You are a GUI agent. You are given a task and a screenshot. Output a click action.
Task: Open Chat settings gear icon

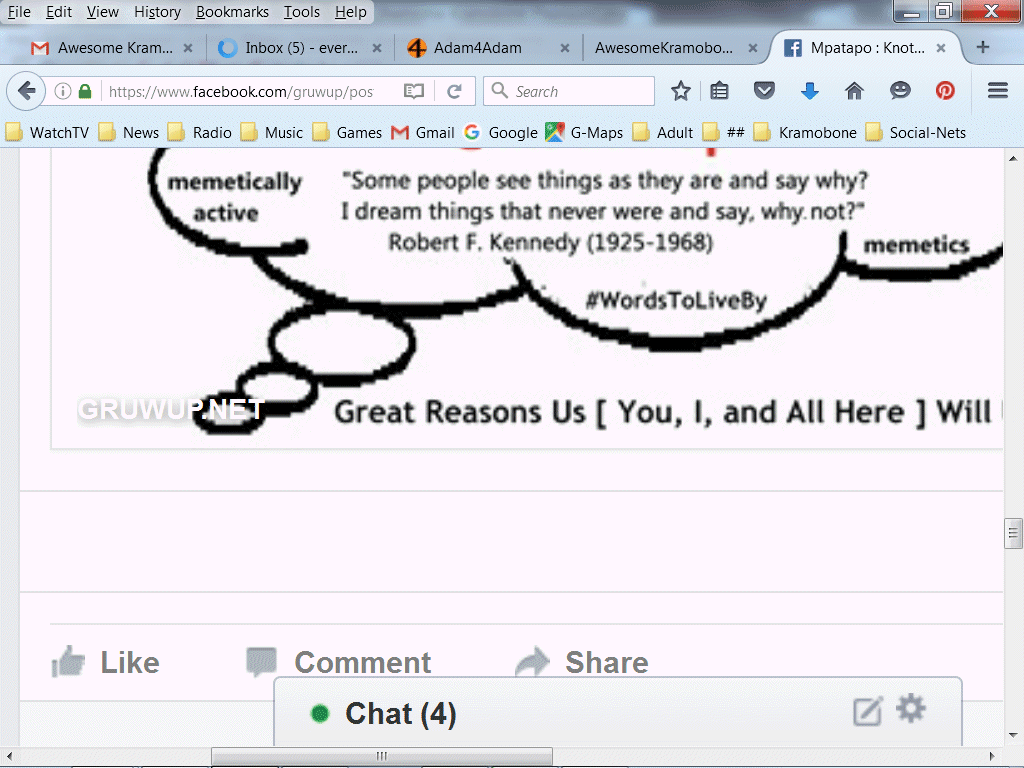[911, 709]
